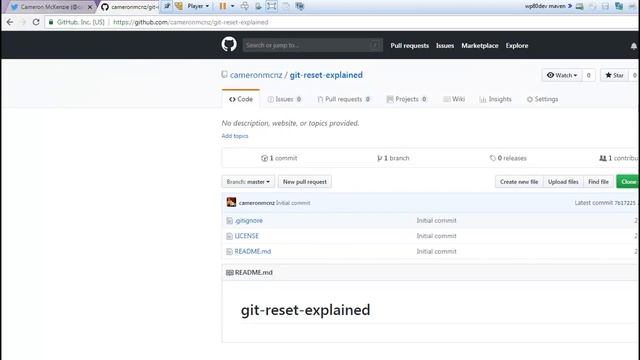View the 1 branch link

coord(393,158)
